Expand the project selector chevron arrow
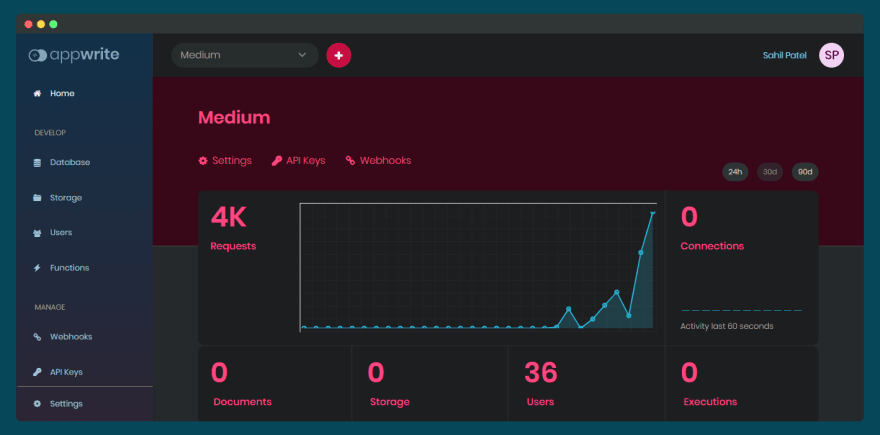This screenshot has width=880, height=435. point(302,55)
